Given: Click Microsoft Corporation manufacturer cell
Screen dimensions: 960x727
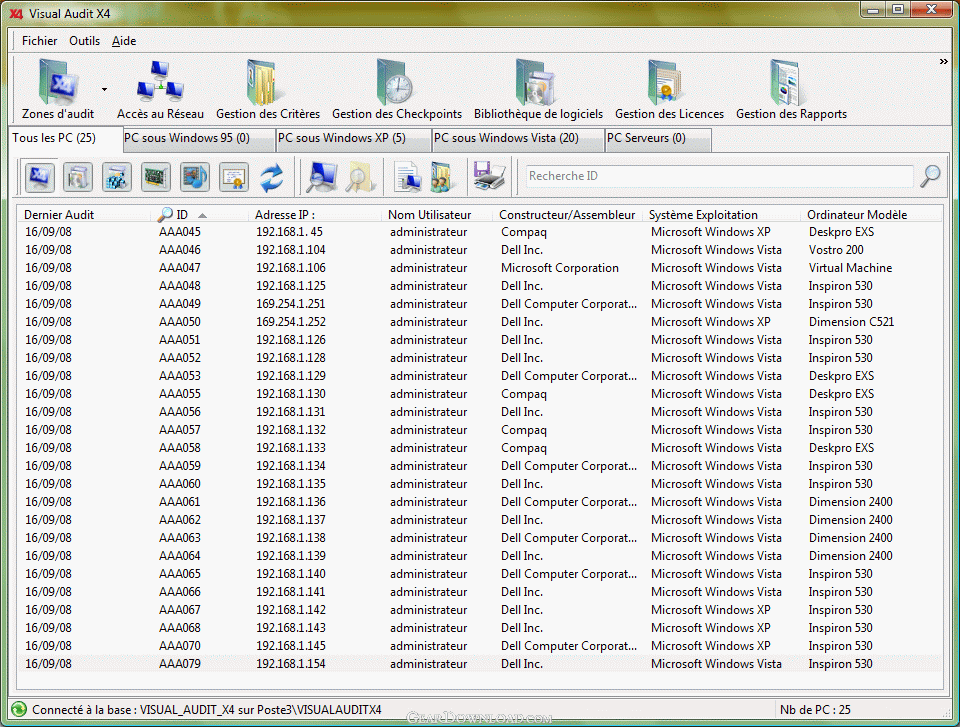Looking at the screenshot, I should (560, 268).
